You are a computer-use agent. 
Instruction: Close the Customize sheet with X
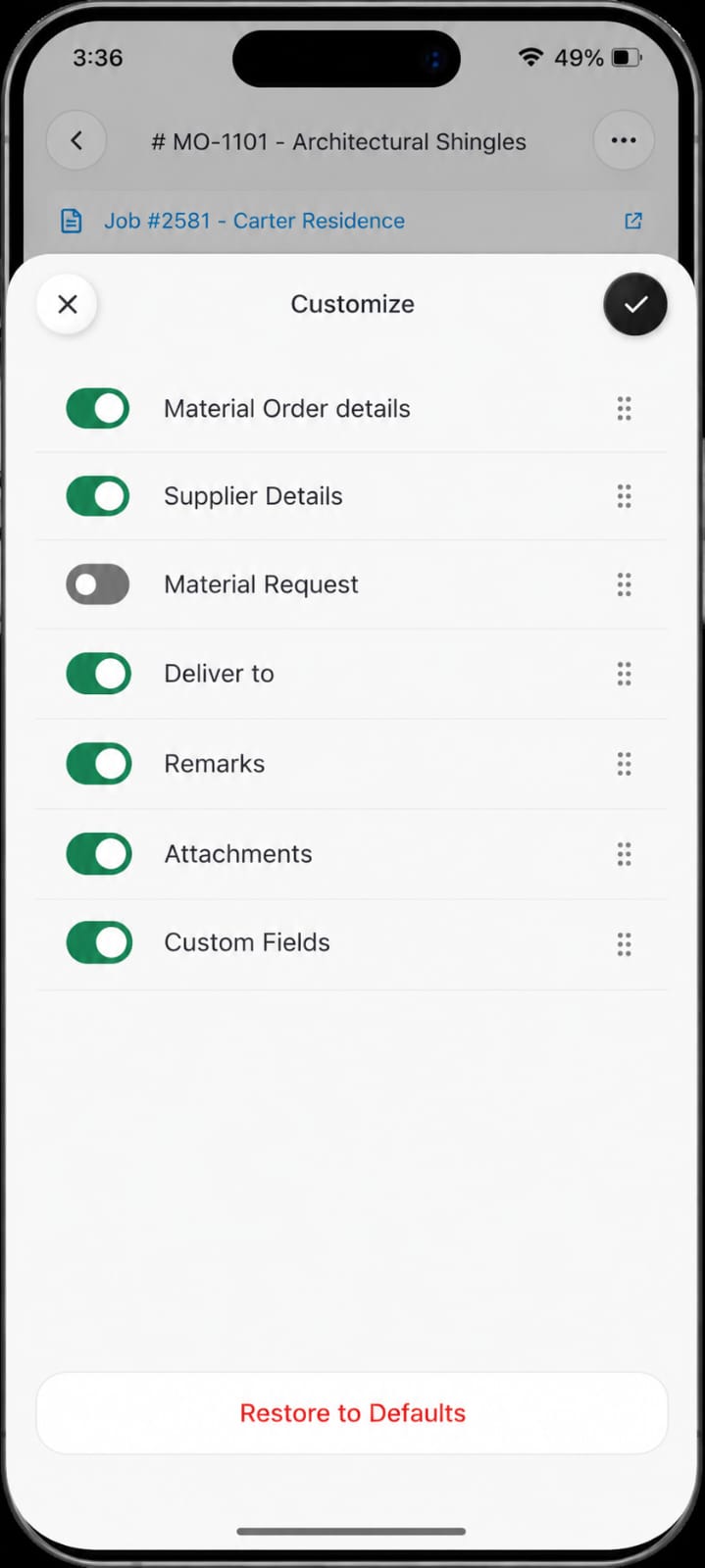coord(67,304)
